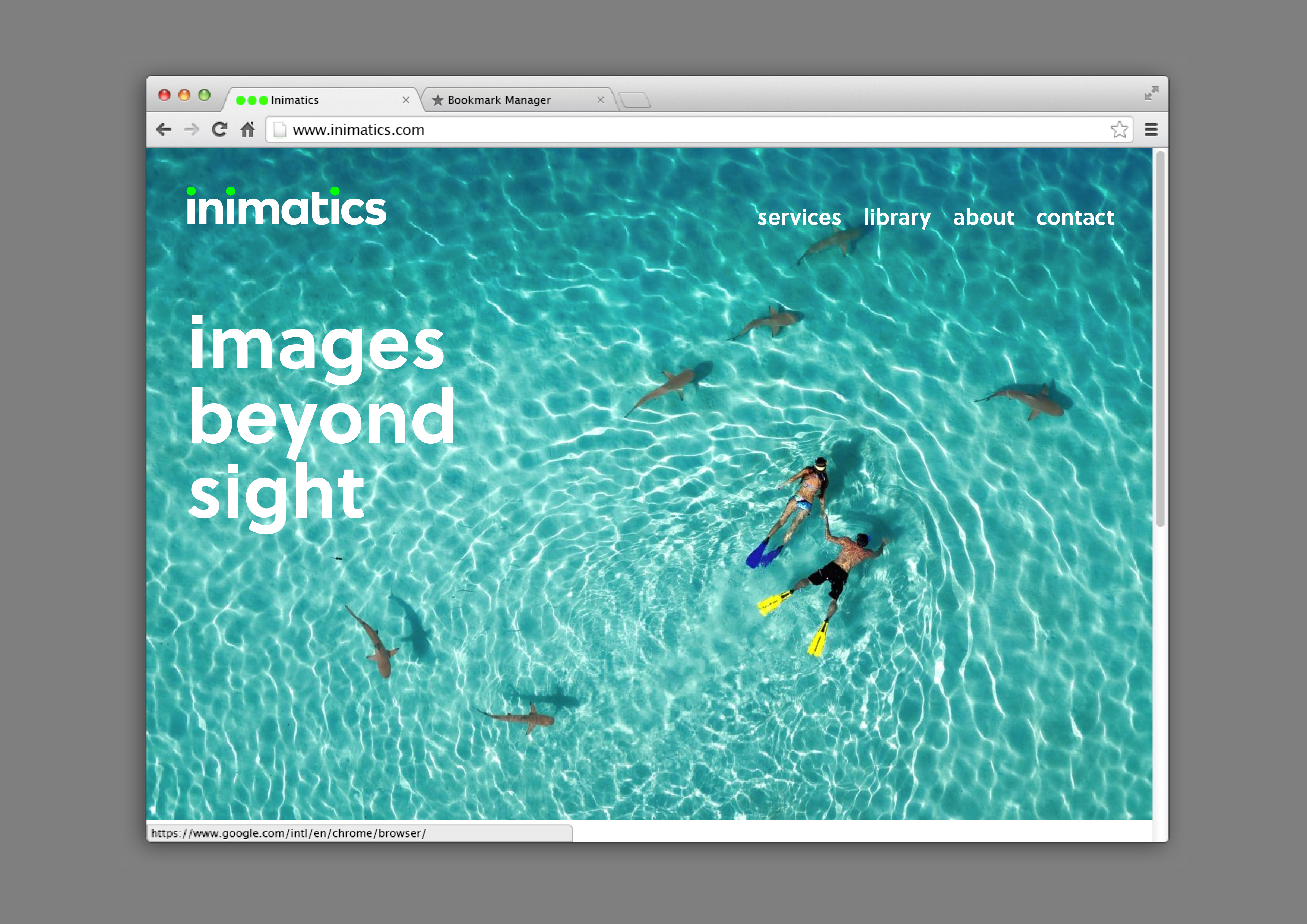Open the Chrome hamburger menu
This screenshot has width=1307, height=924.
pyautogui.click(x=1151, y=129)
